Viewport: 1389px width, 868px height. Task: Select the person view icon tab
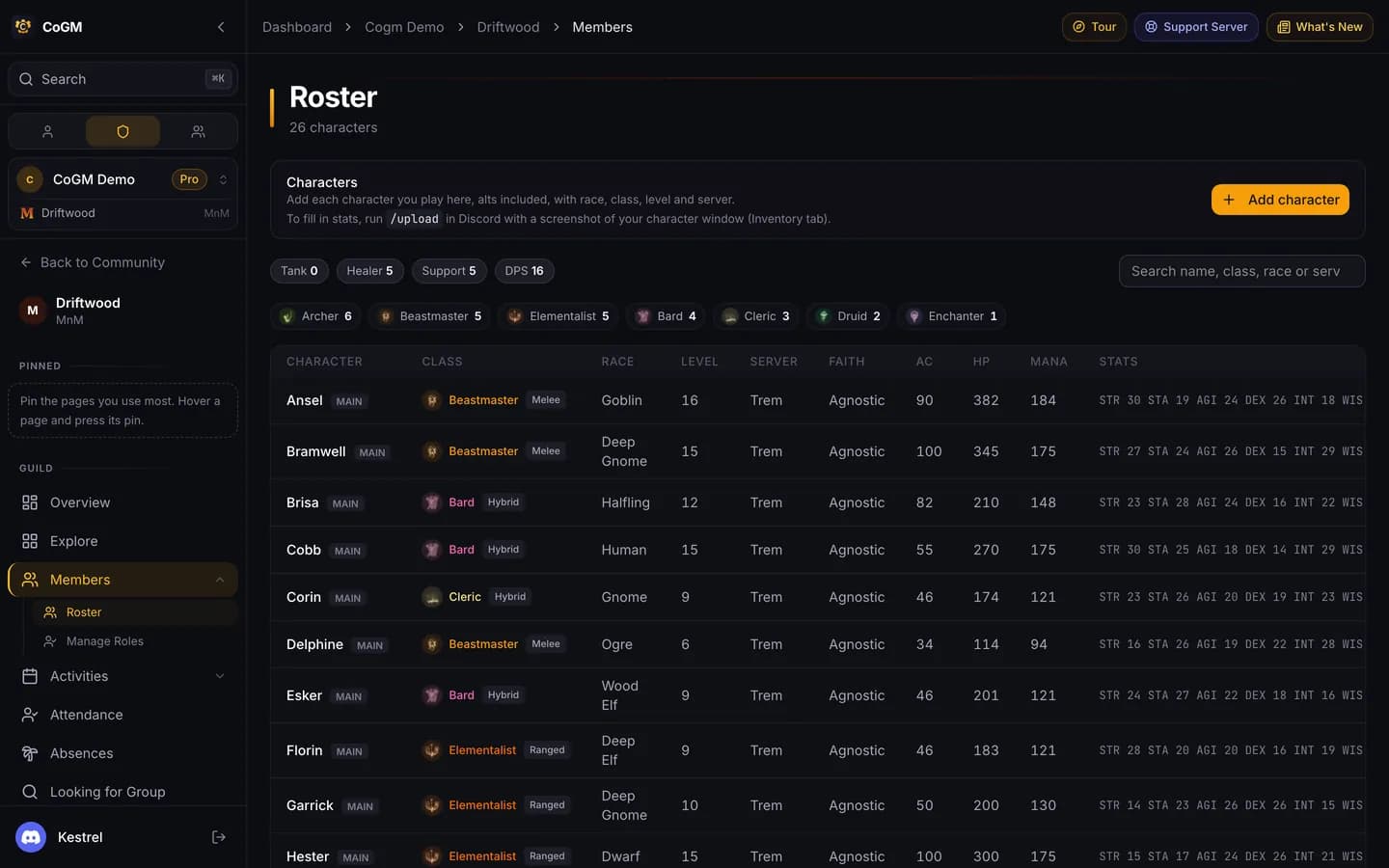(47, 131)
